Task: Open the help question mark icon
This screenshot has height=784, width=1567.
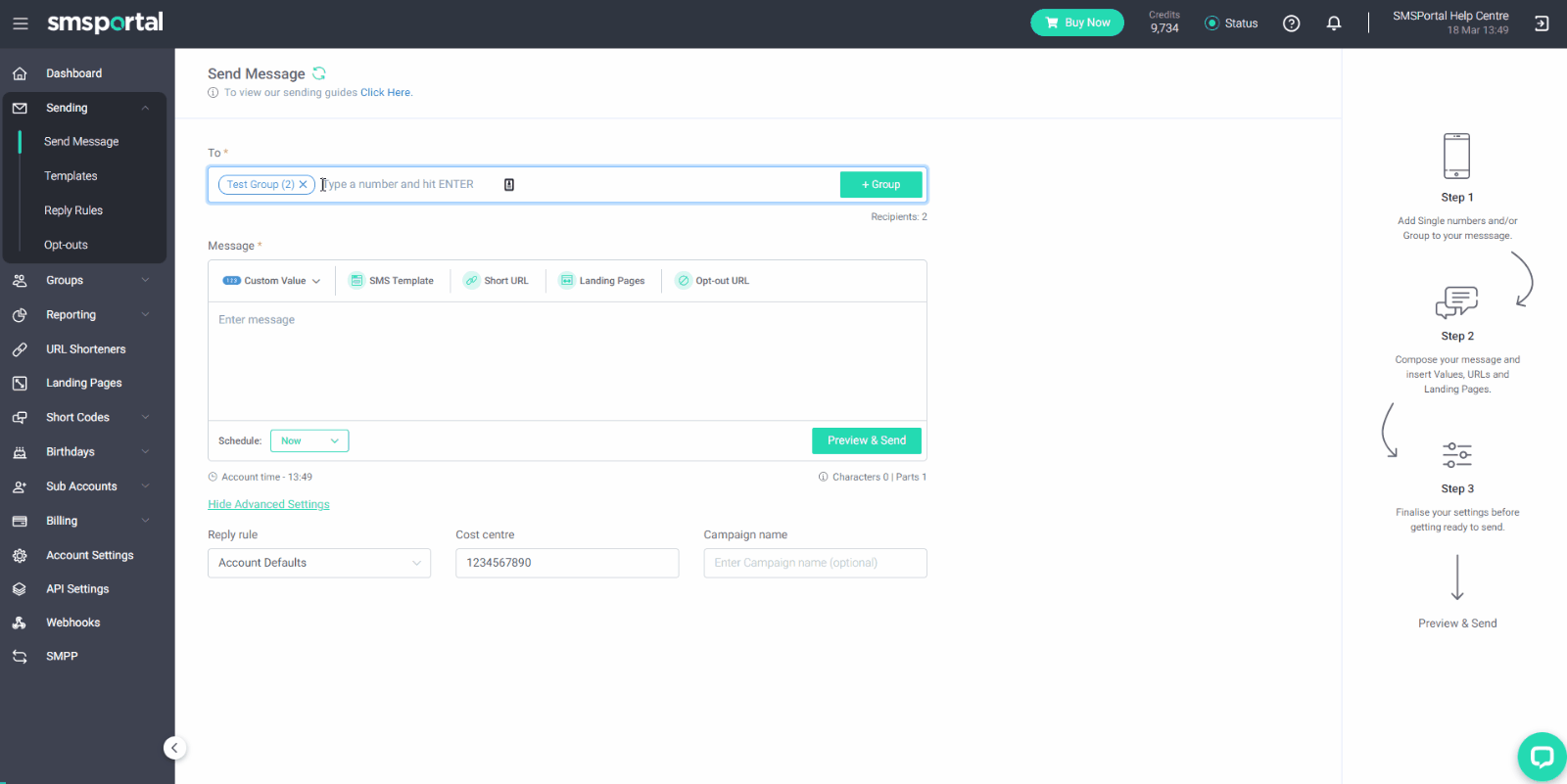Action: coord(1292,23)
